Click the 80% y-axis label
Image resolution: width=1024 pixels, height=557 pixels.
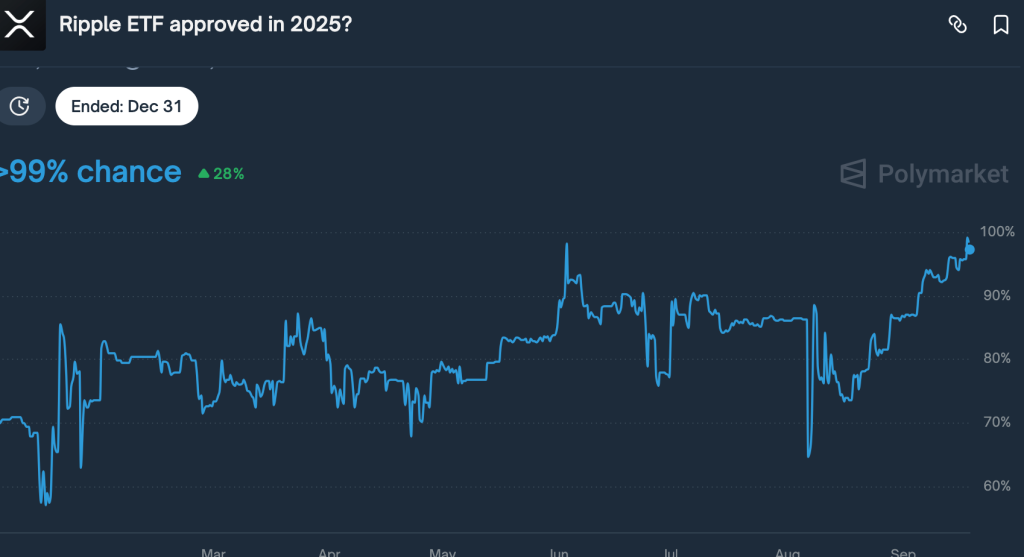click(996, 358)
